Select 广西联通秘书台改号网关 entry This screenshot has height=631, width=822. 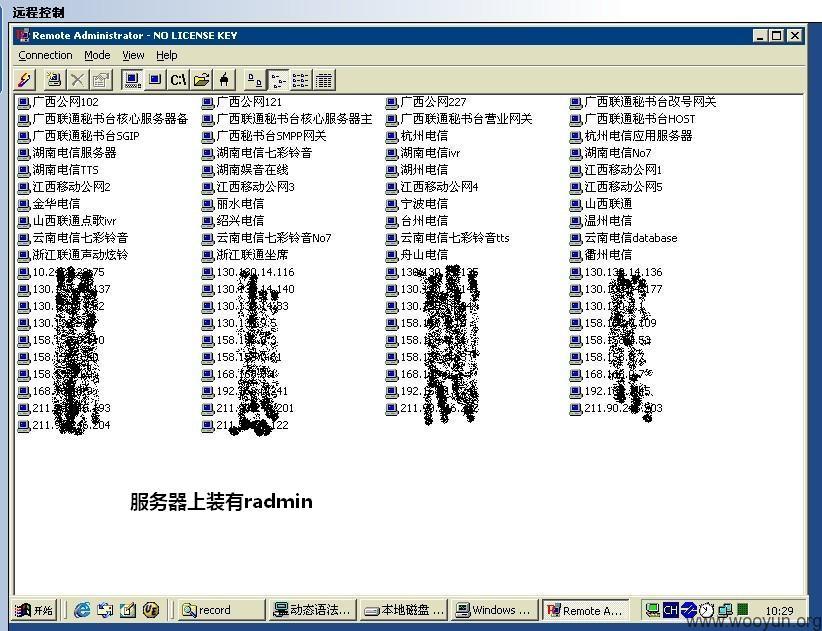(643, 102)
